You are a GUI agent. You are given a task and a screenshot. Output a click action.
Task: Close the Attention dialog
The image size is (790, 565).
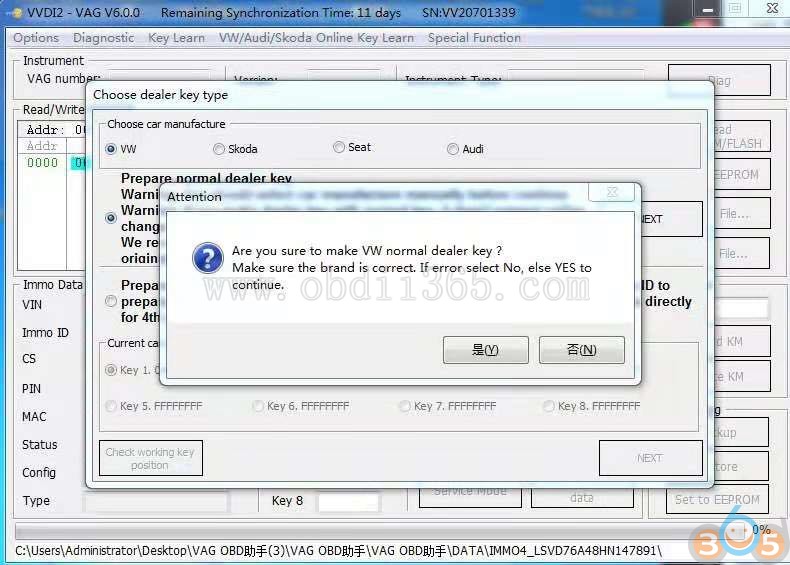612,192
